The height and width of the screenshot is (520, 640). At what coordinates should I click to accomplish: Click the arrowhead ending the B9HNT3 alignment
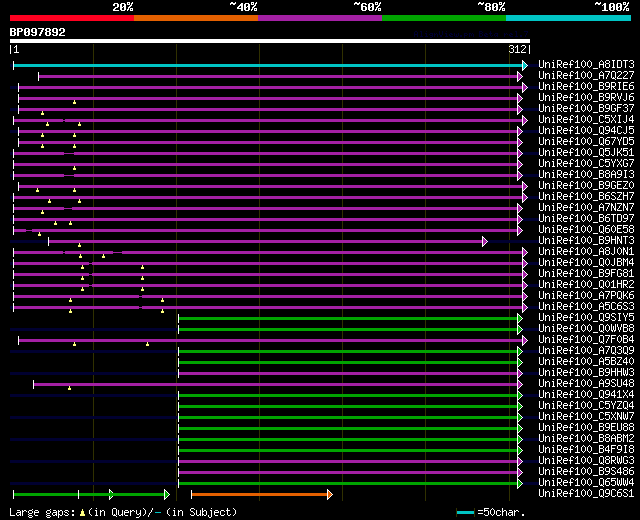coord(484,241)
